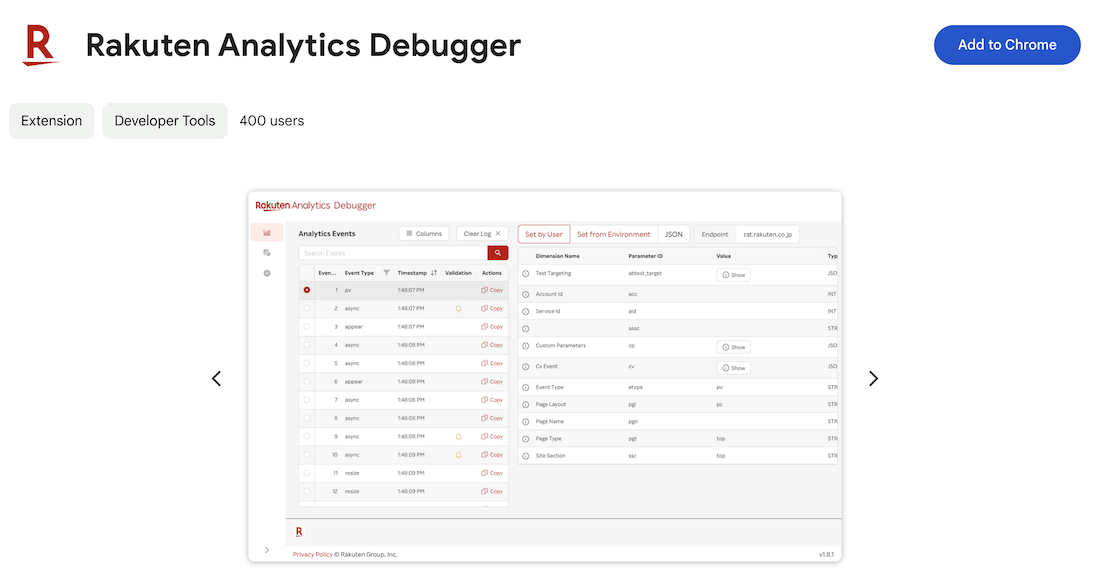Sort by Timestamp arrows icon

click(x=434, y=273)
